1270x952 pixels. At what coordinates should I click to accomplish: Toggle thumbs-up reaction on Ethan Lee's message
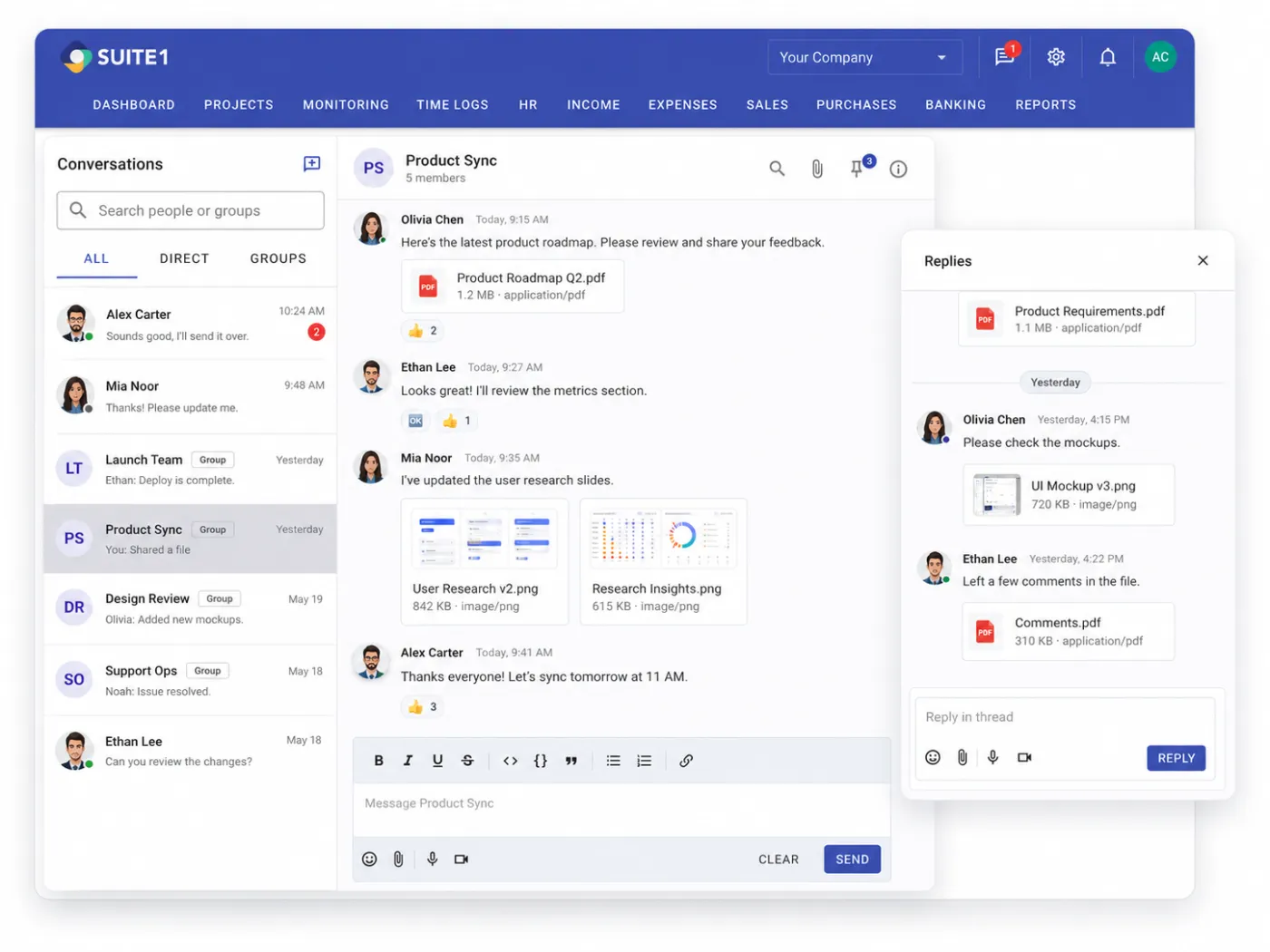click(x=456, y=421)
